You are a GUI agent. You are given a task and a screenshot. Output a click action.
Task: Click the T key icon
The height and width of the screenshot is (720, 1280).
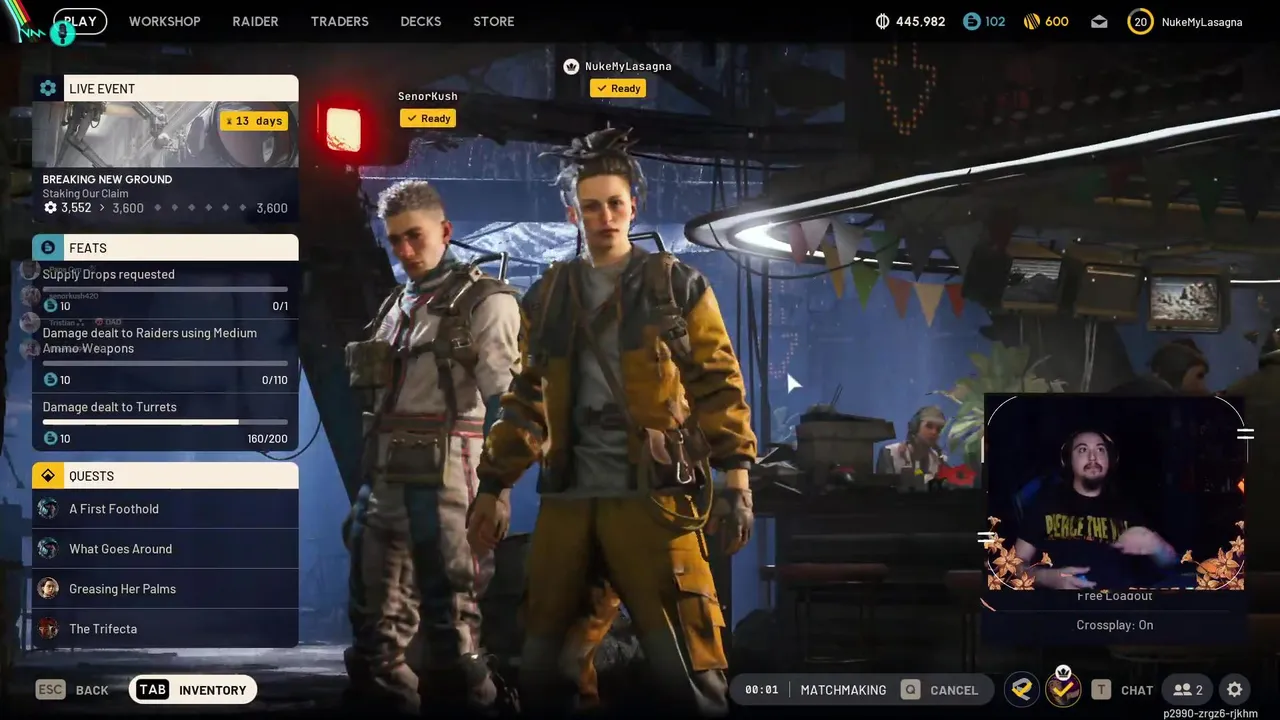click(x=1101, y=689)
